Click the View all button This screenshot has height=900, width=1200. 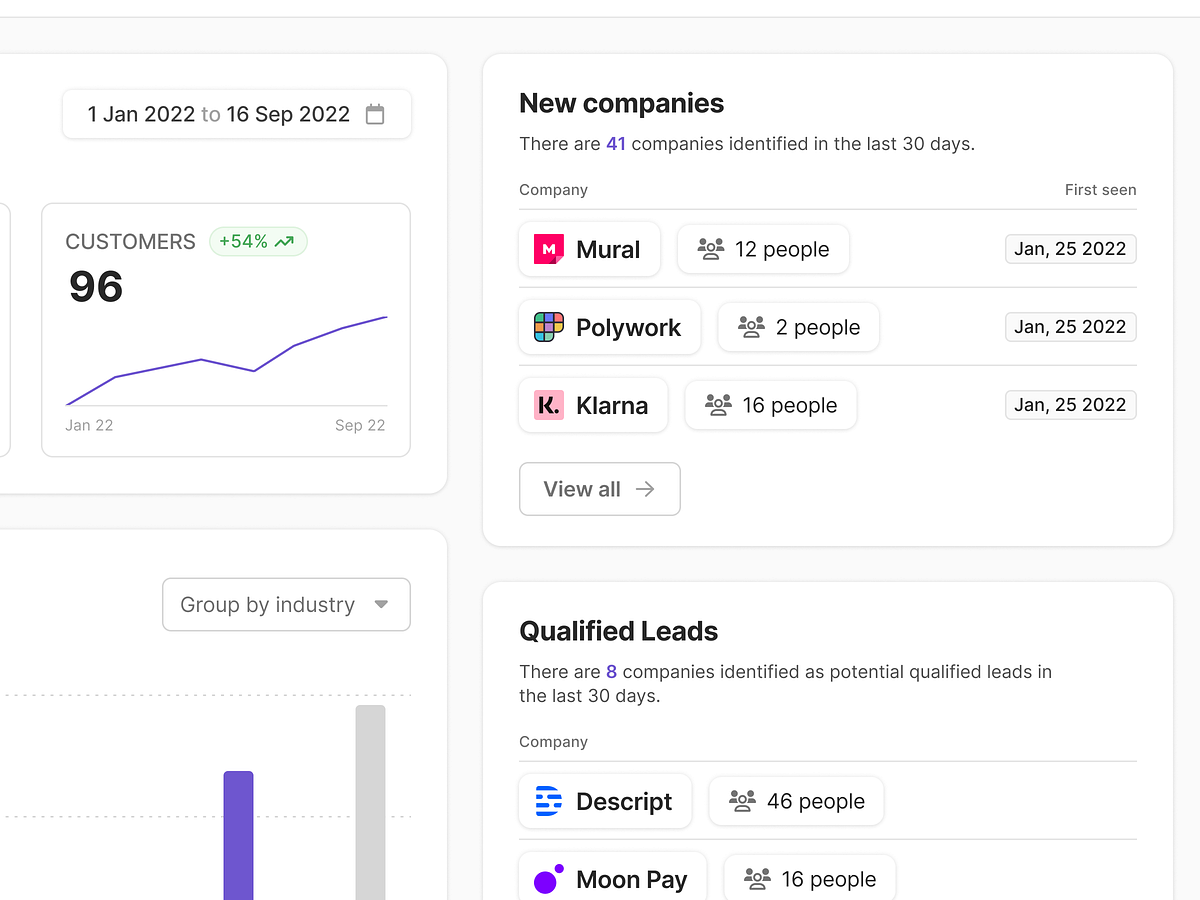coord(600,489)
